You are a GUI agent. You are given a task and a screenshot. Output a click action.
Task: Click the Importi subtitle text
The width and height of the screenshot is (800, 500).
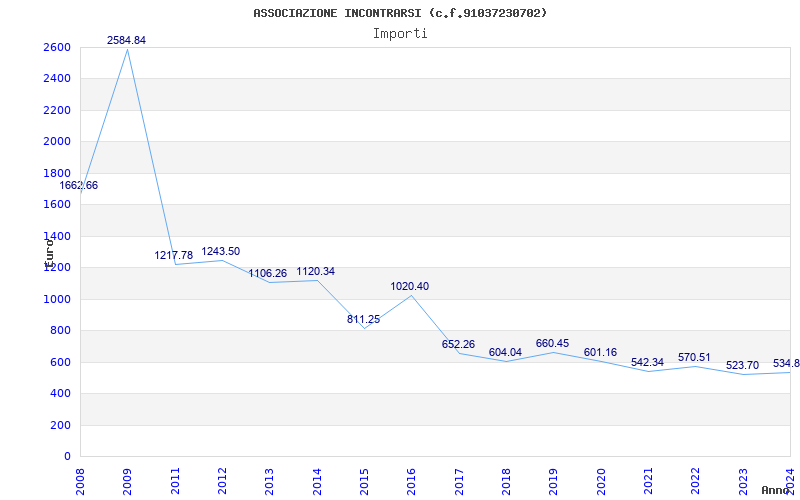click(400, 34)
